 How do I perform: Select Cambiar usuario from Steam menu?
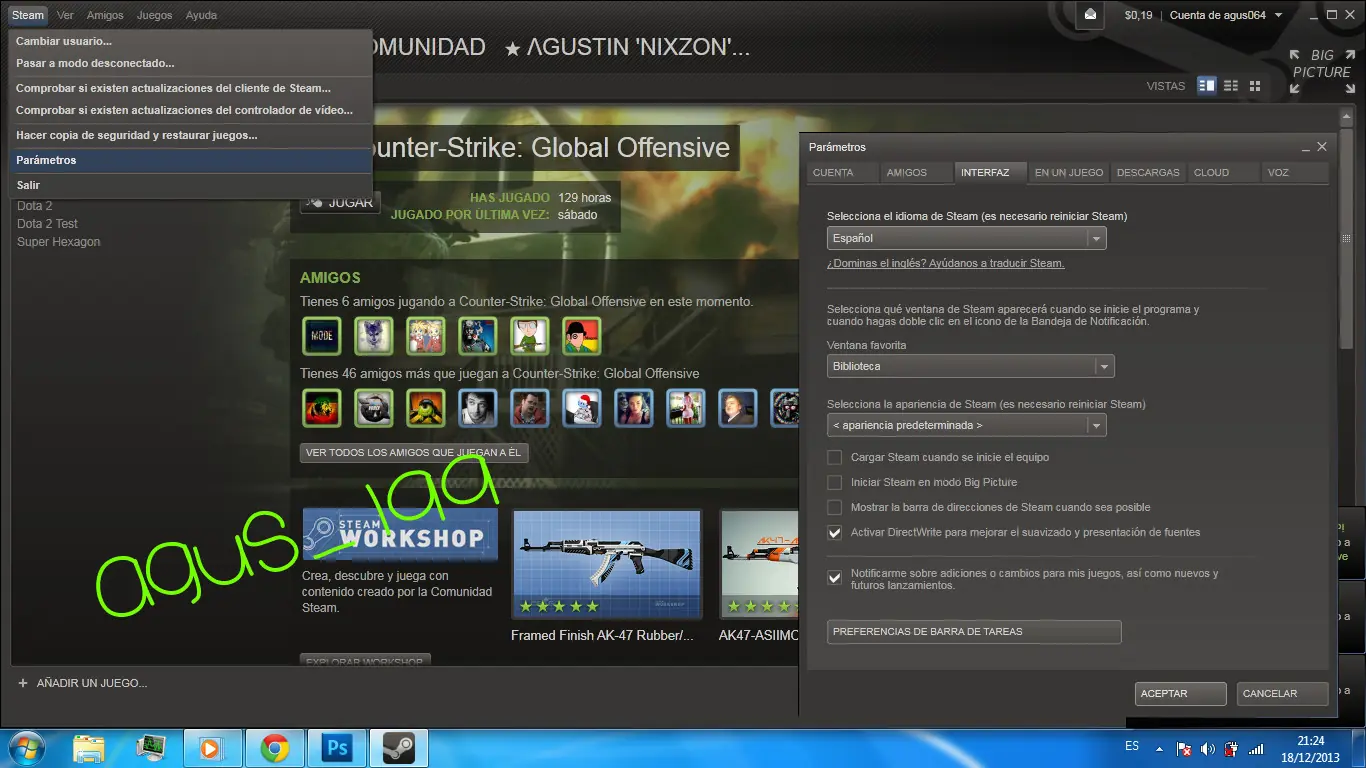point(191,41)
